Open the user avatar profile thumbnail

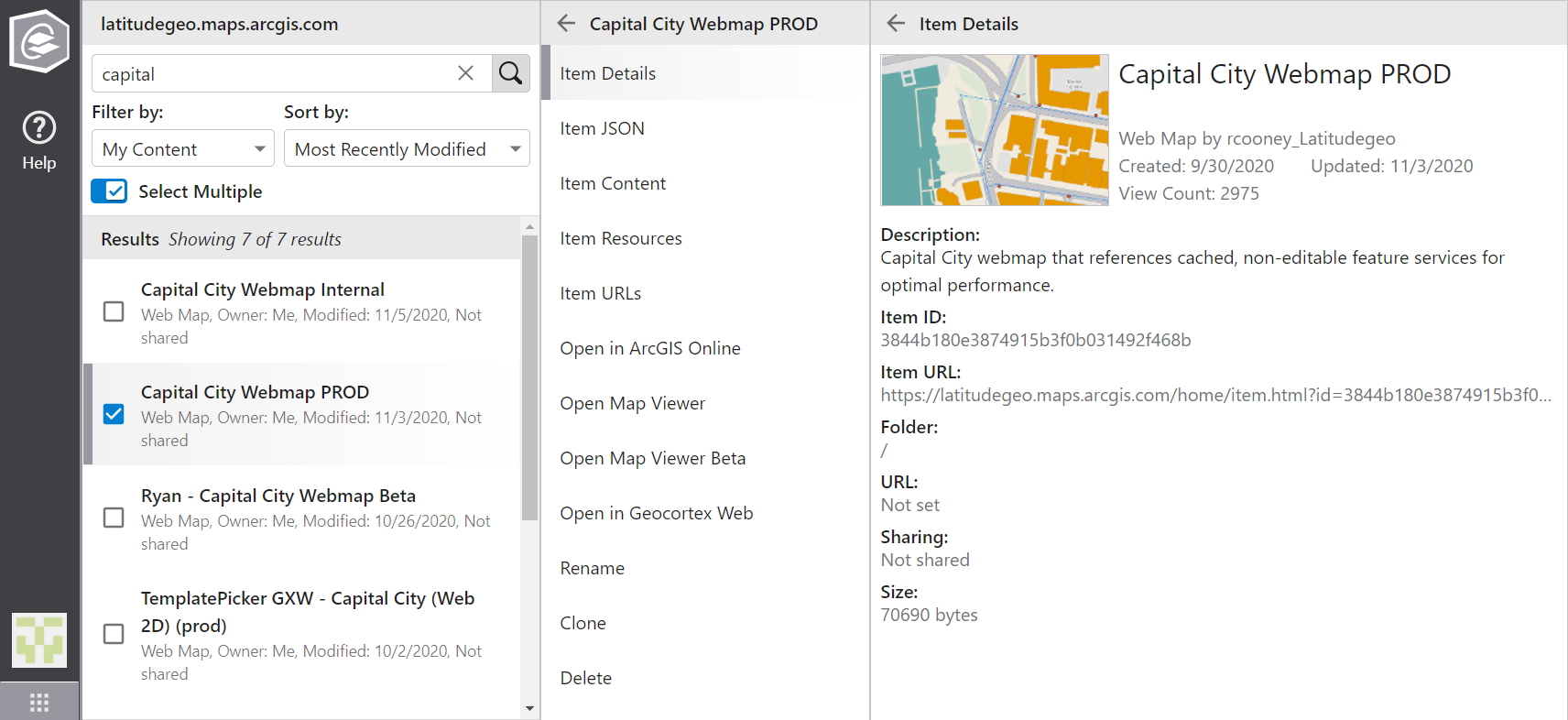39,640
